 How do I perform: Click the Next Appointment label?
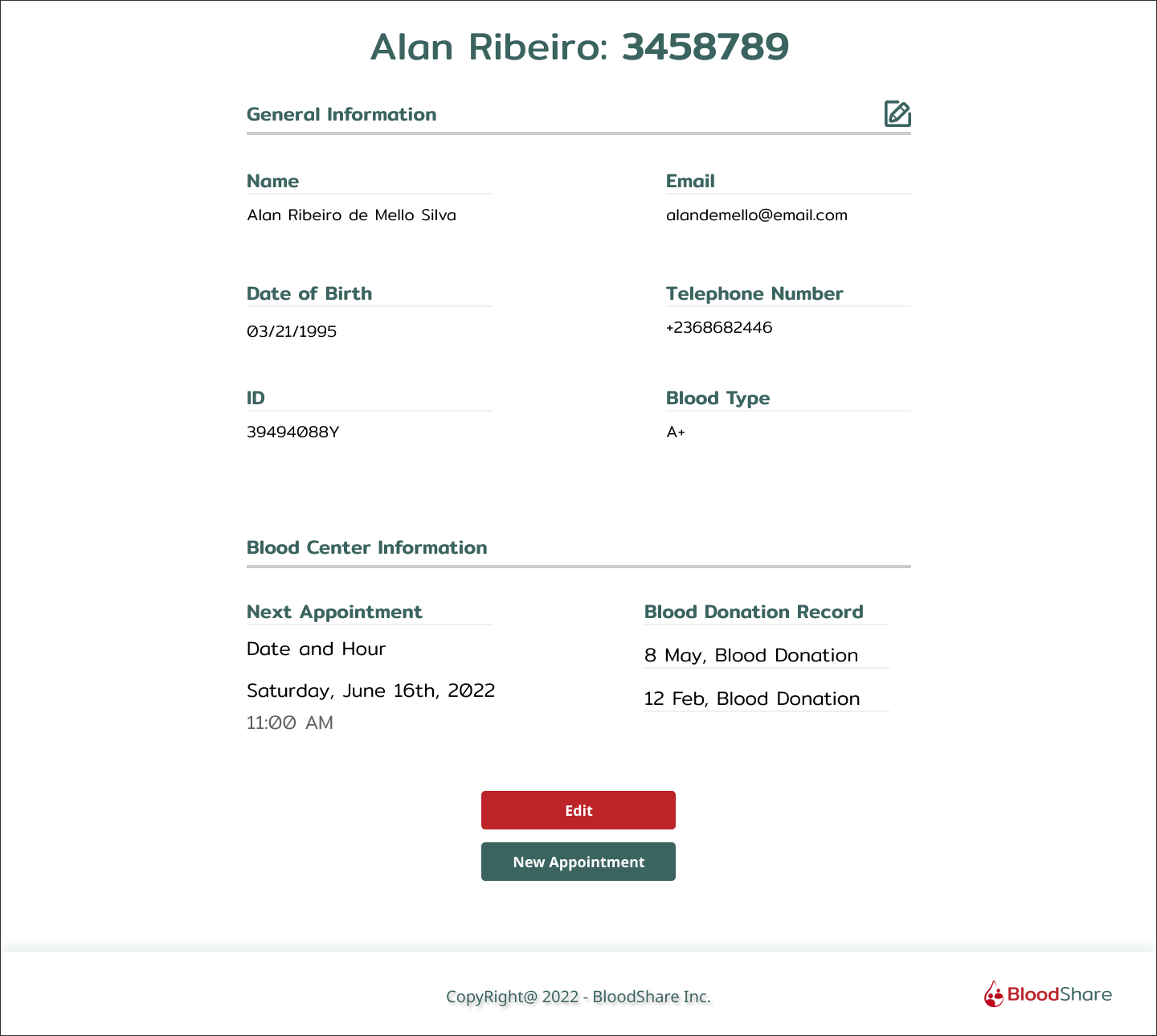pyautogui.click(x=333, y=612)
